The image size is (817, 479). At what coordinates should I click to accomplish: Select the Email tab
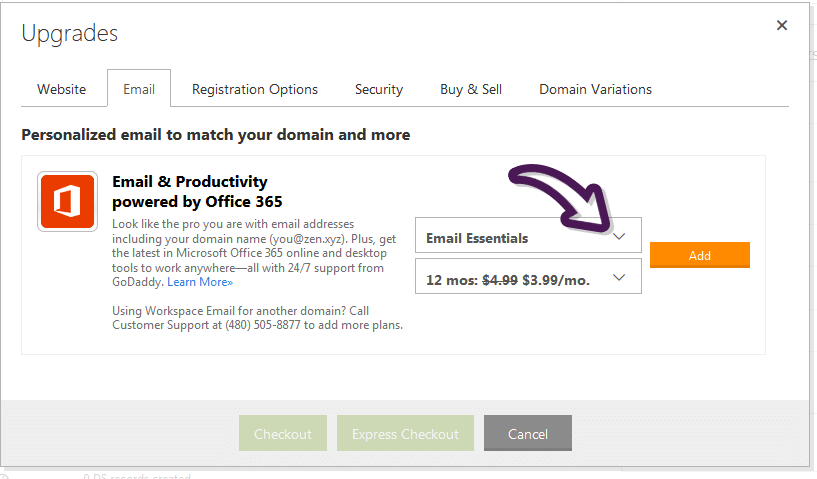pyautogui.click(x=139, y=89)
